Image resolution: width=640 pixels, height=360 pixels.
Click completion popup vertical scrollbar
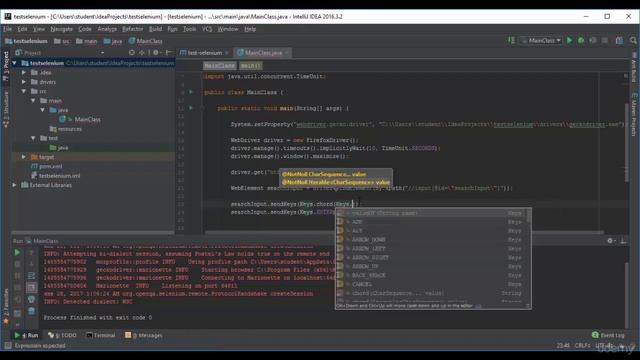click(x=529, y=216)
